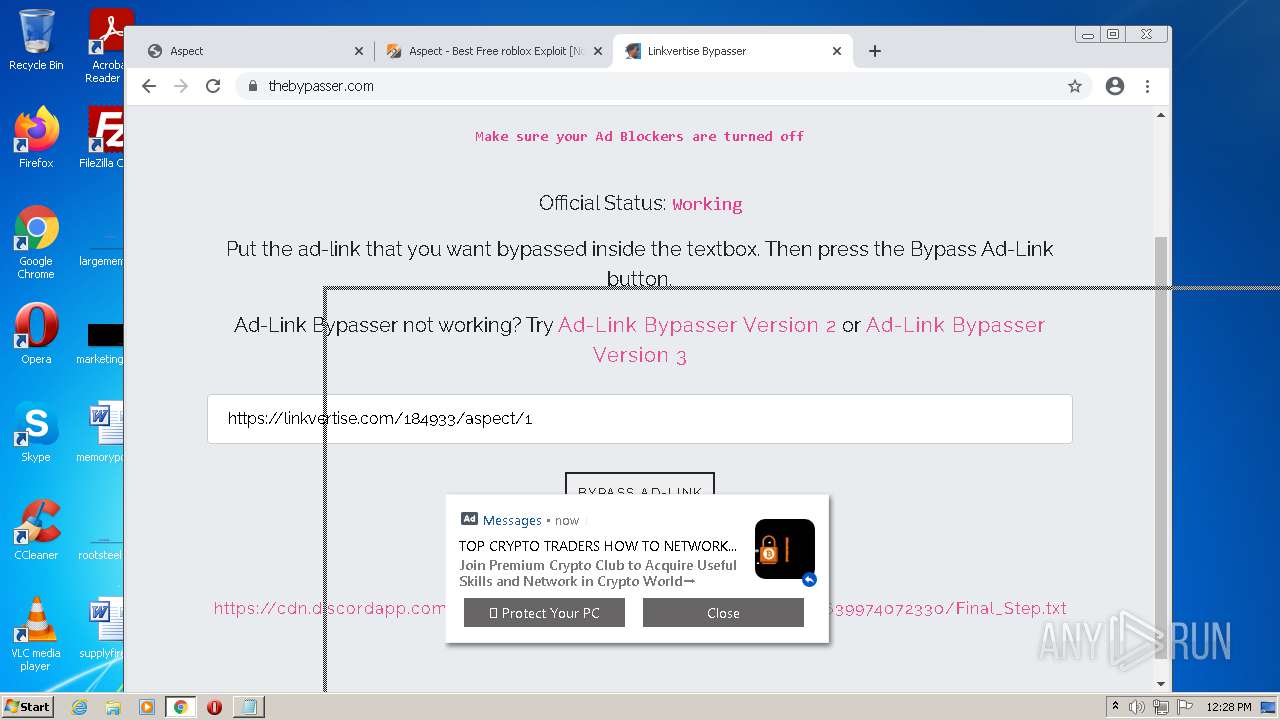Click Protect Your PC in notification
Image resolution: width=1280 pixels, height=720 pixels.
pyautogui.click(x=544, y=613)
